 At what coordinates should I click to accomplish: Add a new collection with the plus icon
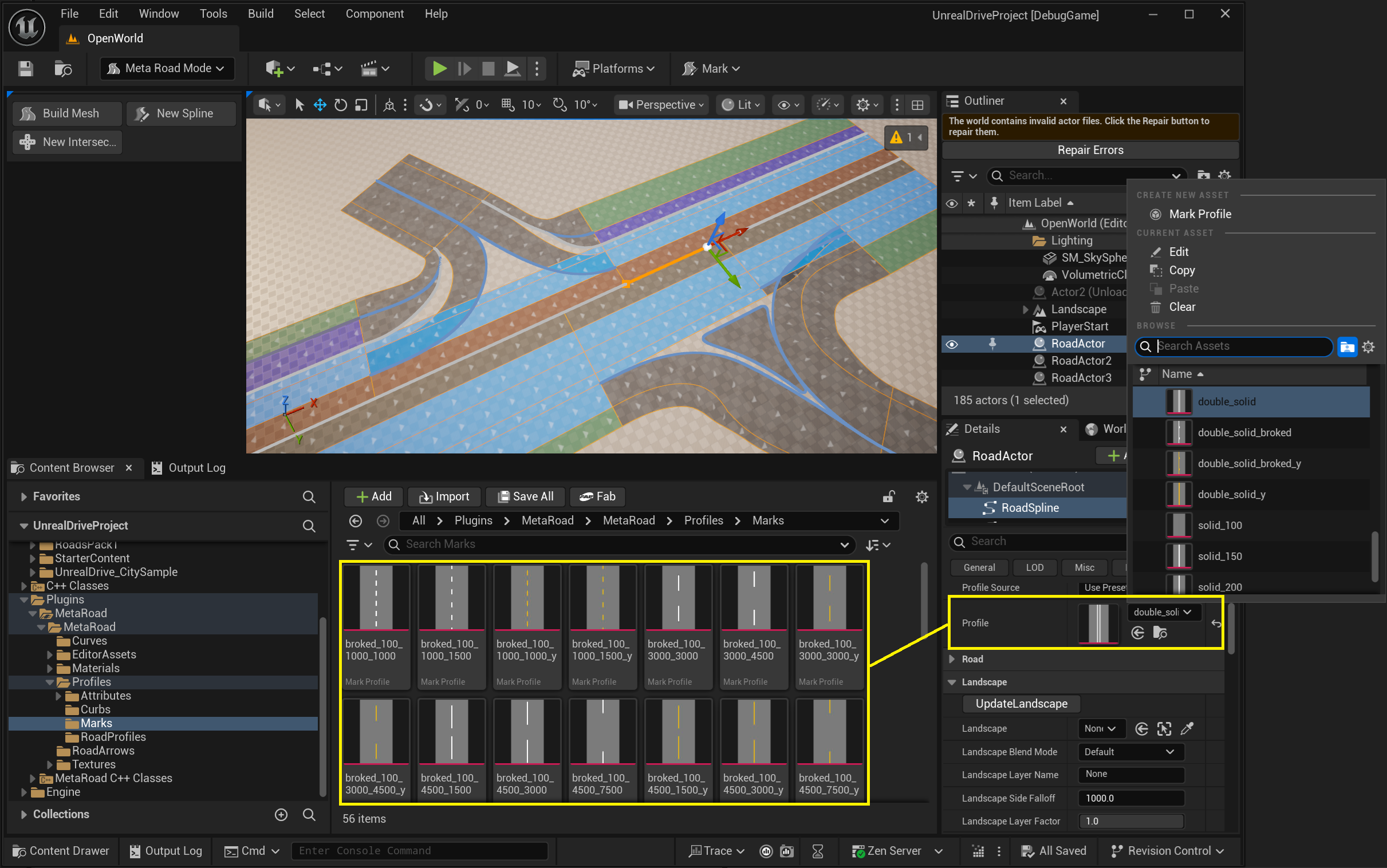click(281, 815)
